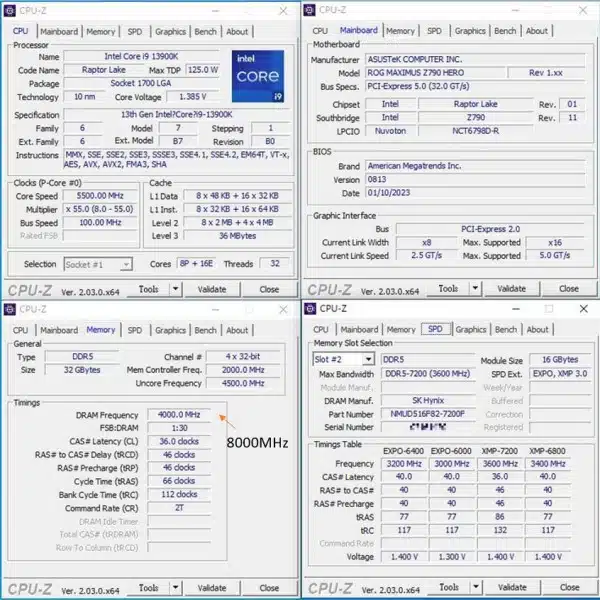Click Validate button in the SPD window
600x600 pixels.
tap(512, 587)
